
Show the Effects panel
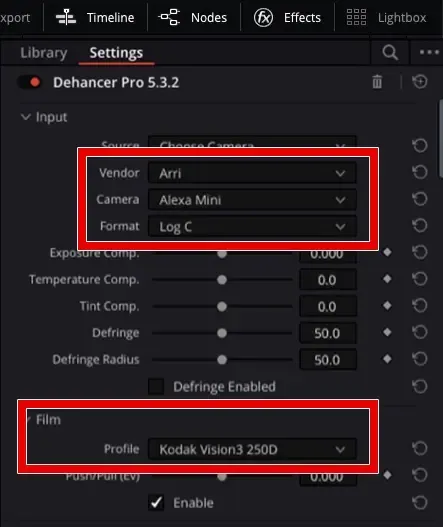coord(287,17)
